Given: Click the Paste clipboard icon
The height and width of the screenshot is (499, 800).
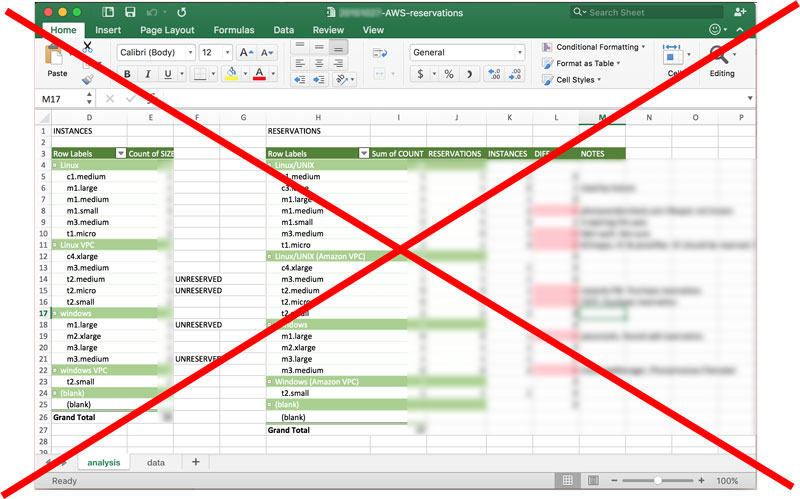Looking at the screenshot, I should (54, 55).
